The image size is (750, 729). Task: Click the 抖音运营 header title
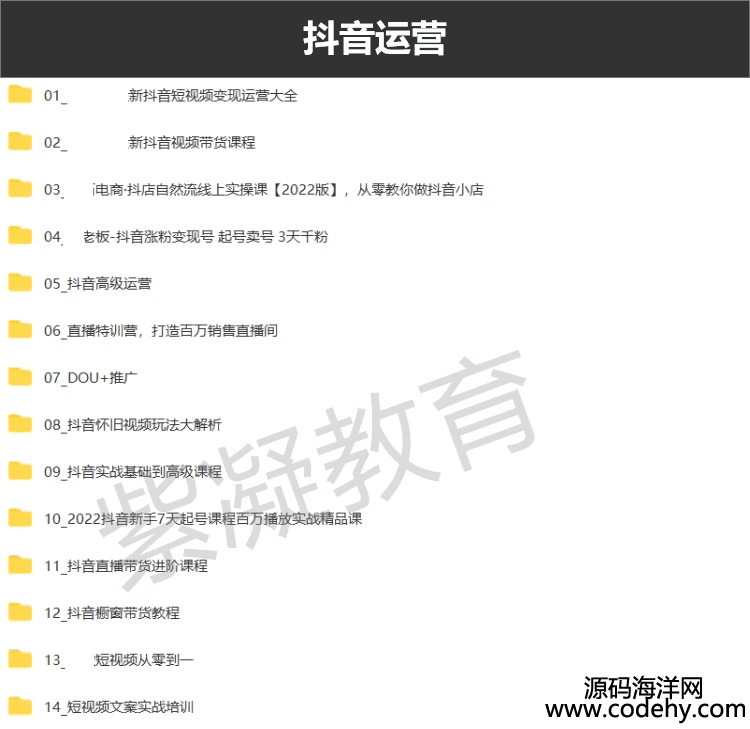pyautogui.click(x=374, y=39)
